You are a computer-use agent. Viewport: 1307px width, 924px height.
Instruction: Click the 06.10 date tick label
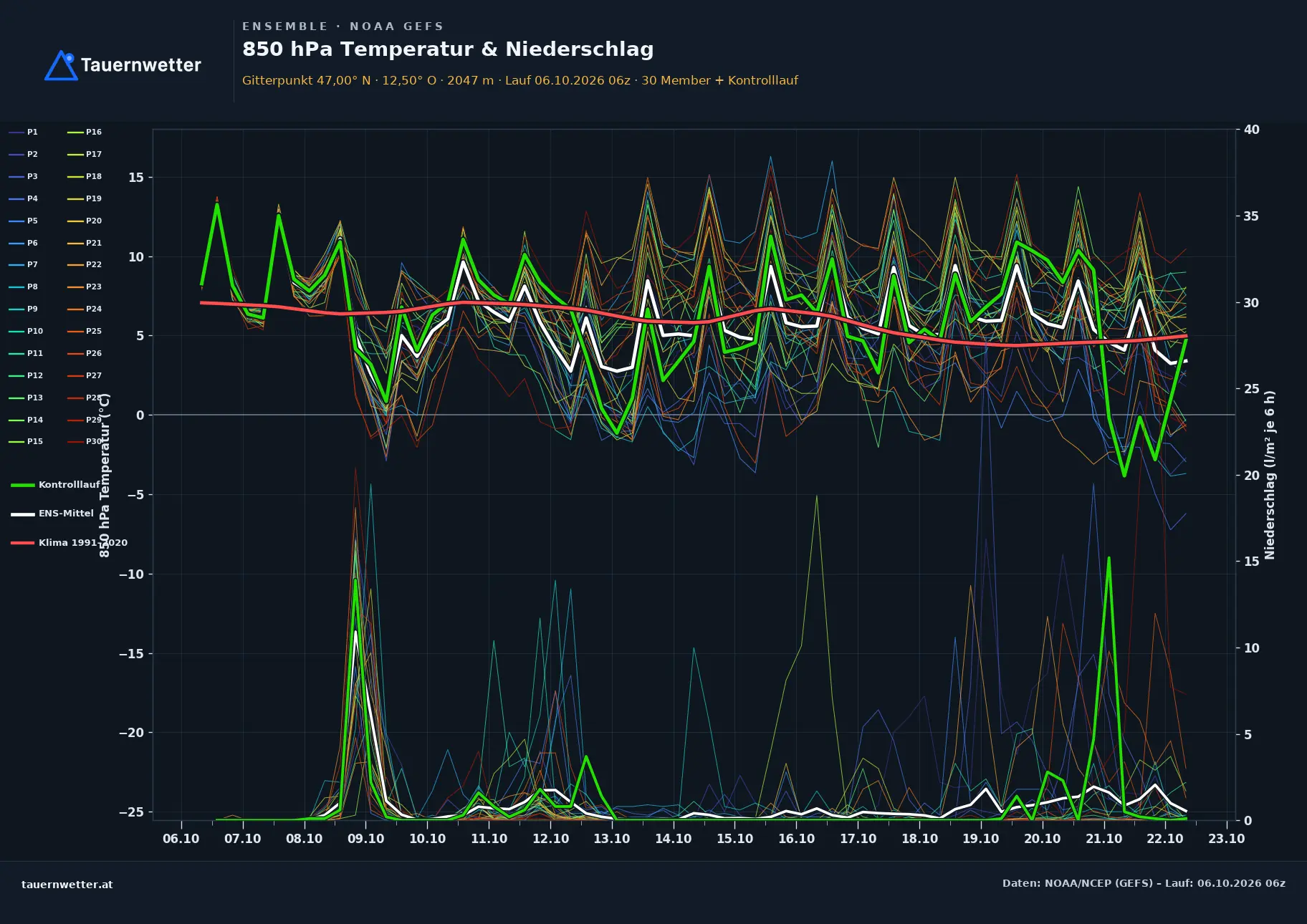coord(181,839)
